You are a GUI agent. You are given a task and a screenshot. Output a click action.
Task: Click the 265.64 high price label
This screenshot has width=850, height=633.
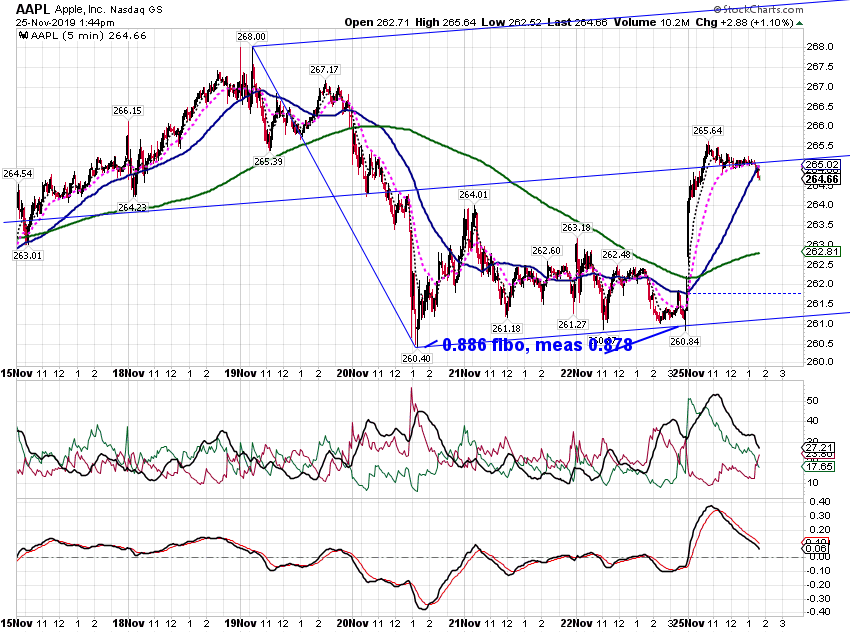tap(707, 131)
